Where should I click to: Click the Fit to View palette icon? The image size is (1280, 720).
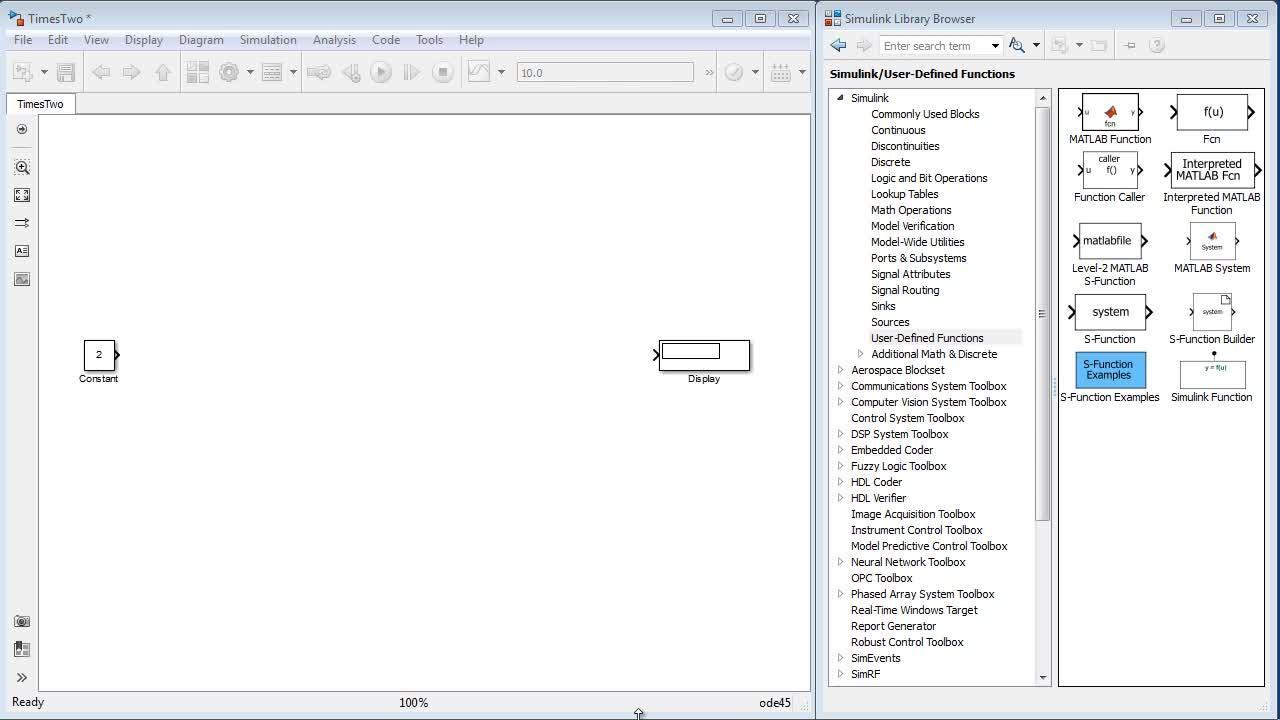pyautogui.click(x=22, y=195)
